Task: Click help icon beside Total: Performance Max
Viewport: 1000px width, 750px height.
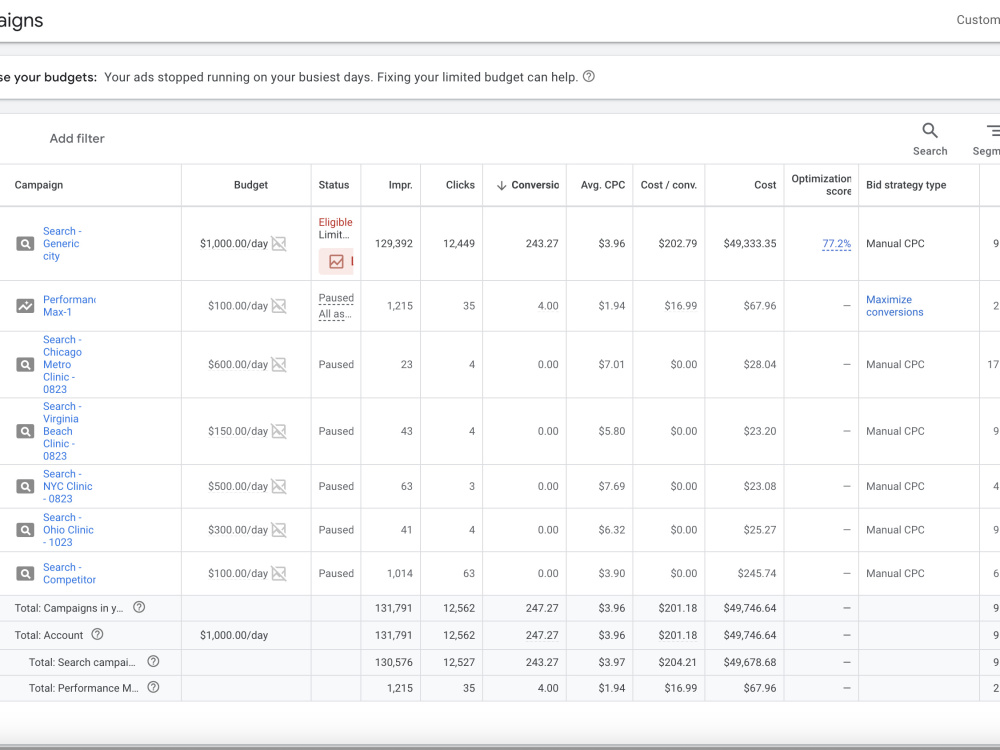Action: tap(153, 688)
